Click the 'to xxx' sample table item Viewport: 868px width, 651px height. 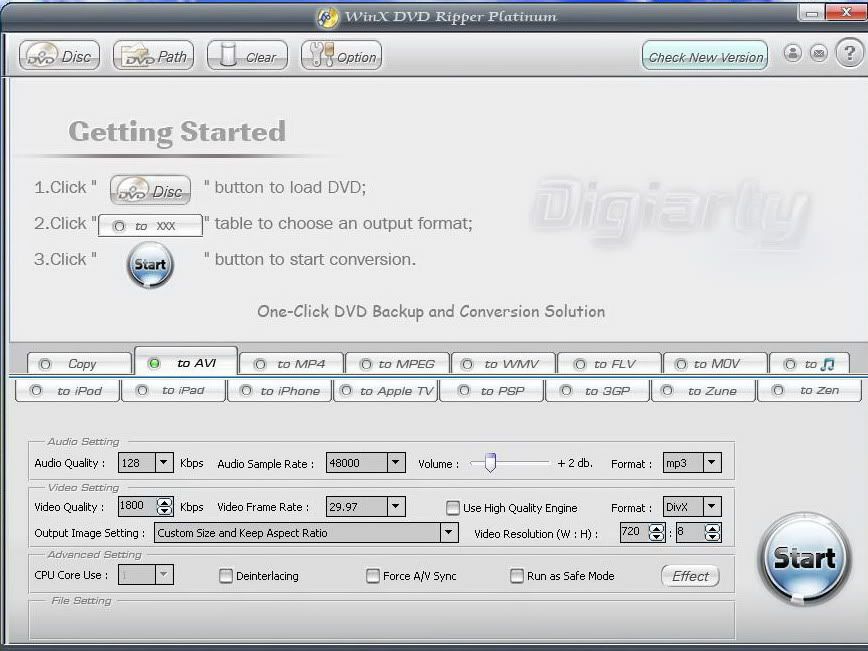click(x=150, y=226)
